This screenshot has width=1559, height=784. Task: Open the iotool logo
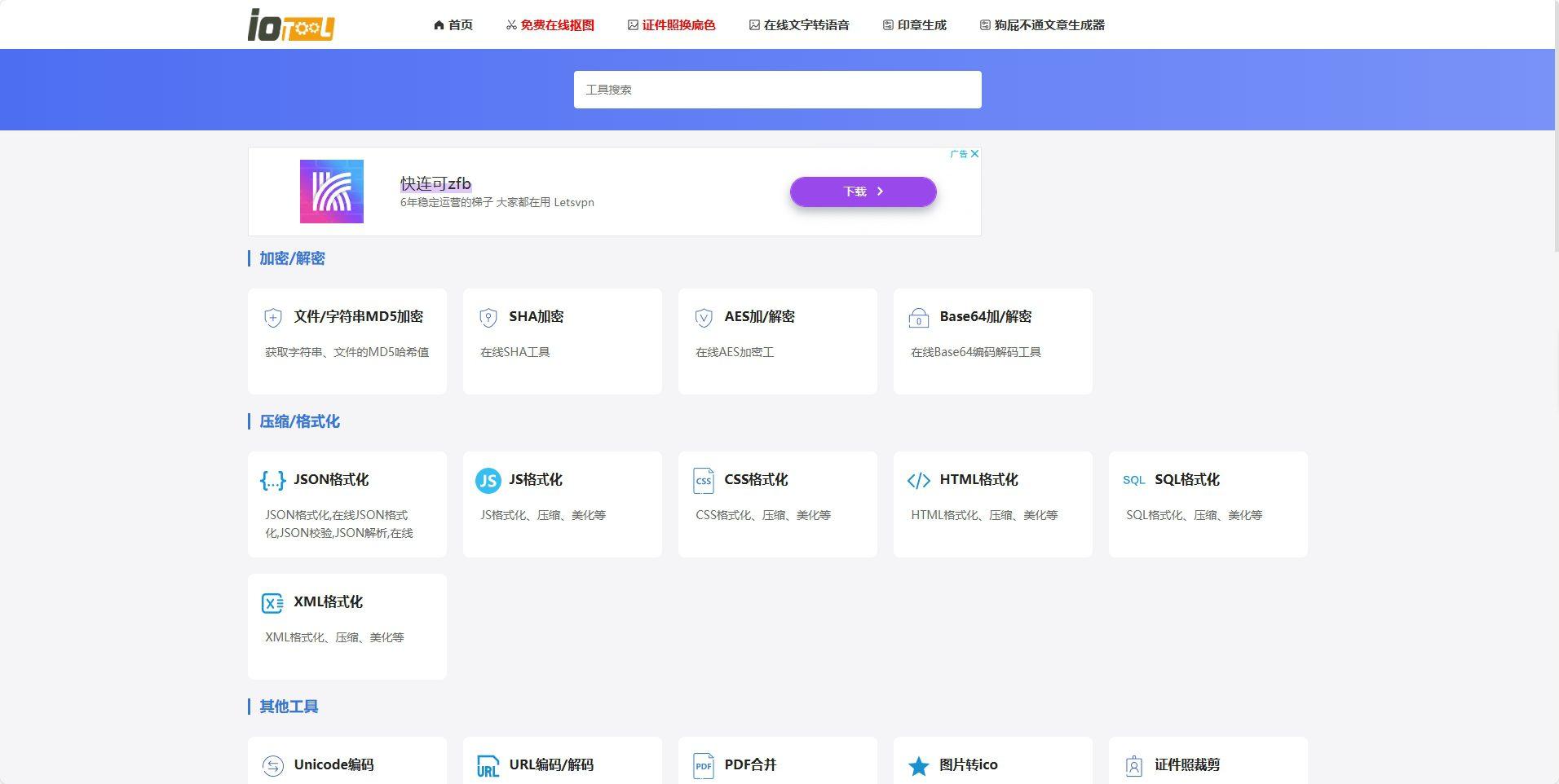coord(289,24)
